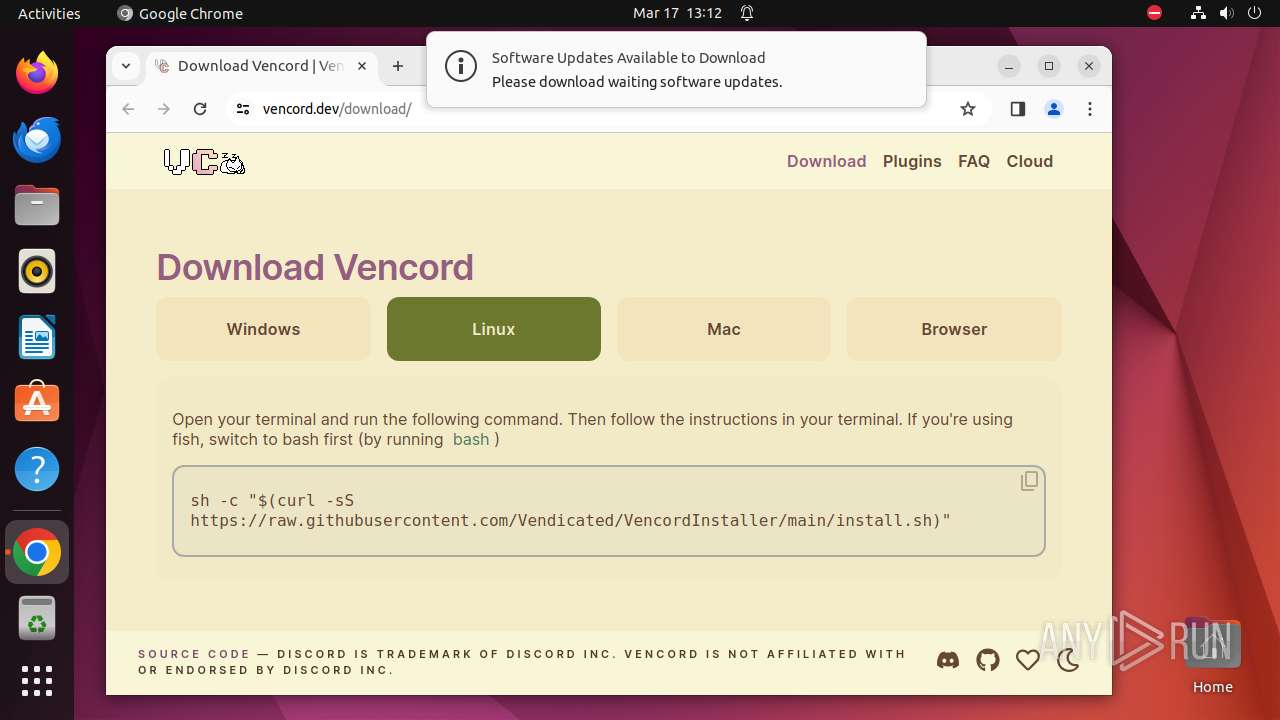Open the volume icon in system tray
The width and height of the screenshot is (1280, 720).
1226,13
